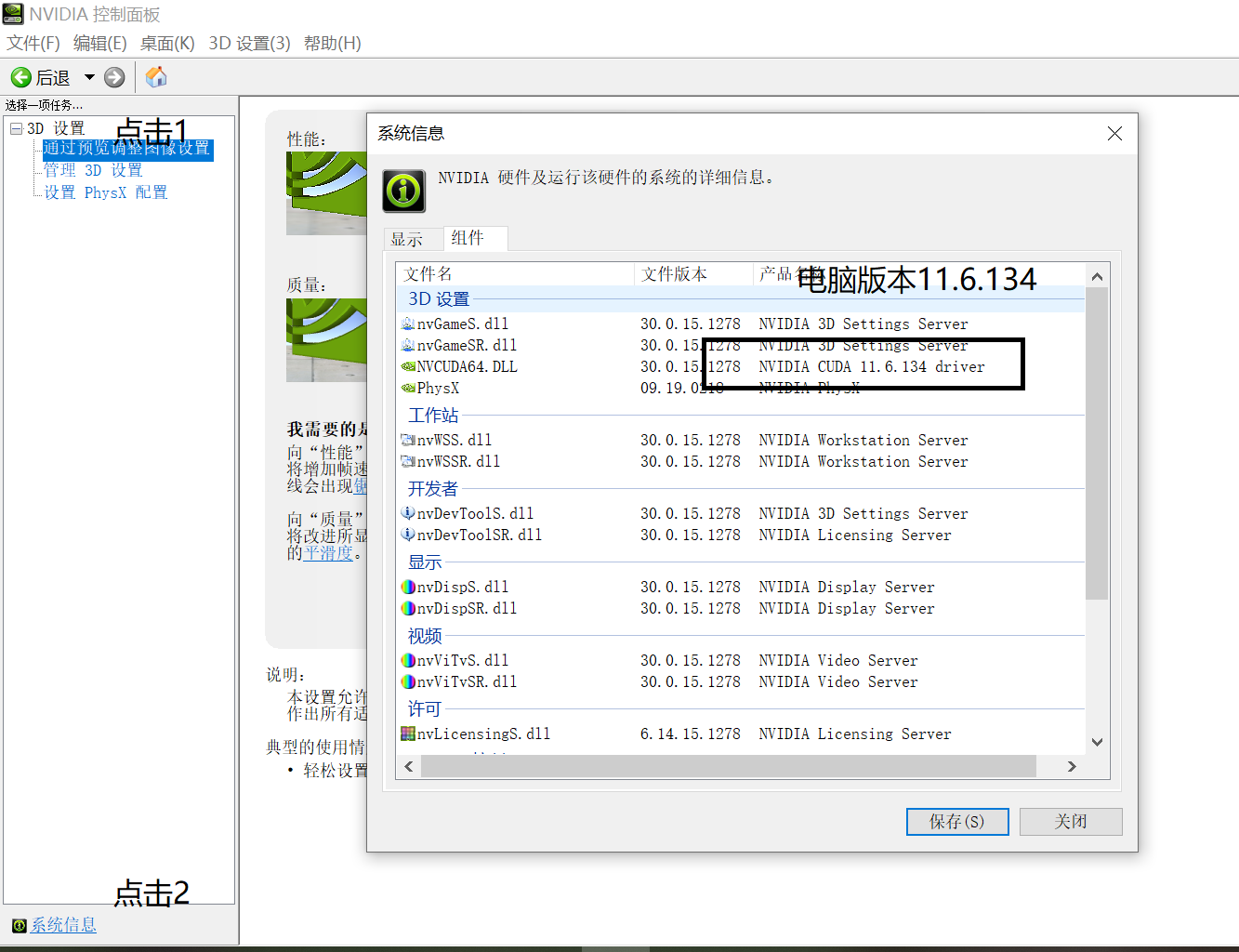The height and width of the screenshot is (952, 1239).
Task: Click the 系统信息 link icon
Action: point(19,925)
